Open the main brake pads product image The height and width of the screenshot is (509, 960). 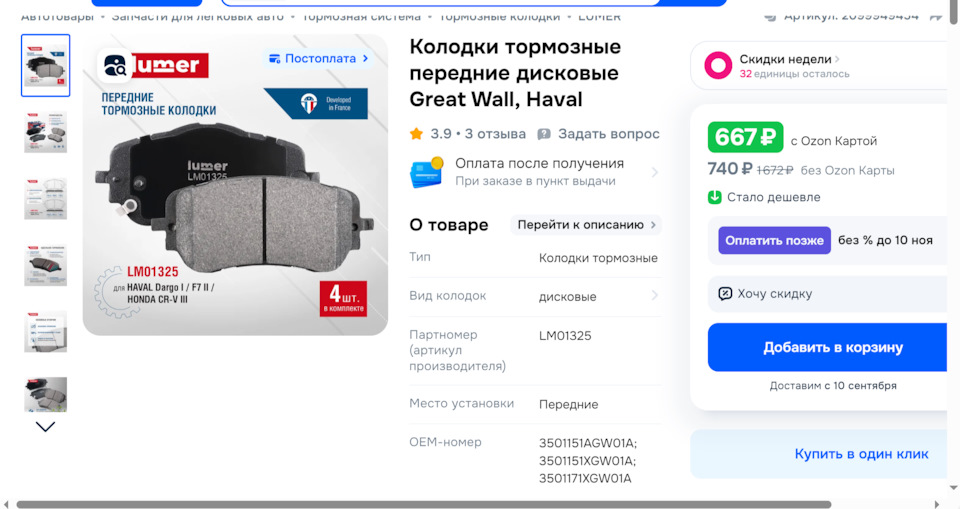(x=235, y=185)
